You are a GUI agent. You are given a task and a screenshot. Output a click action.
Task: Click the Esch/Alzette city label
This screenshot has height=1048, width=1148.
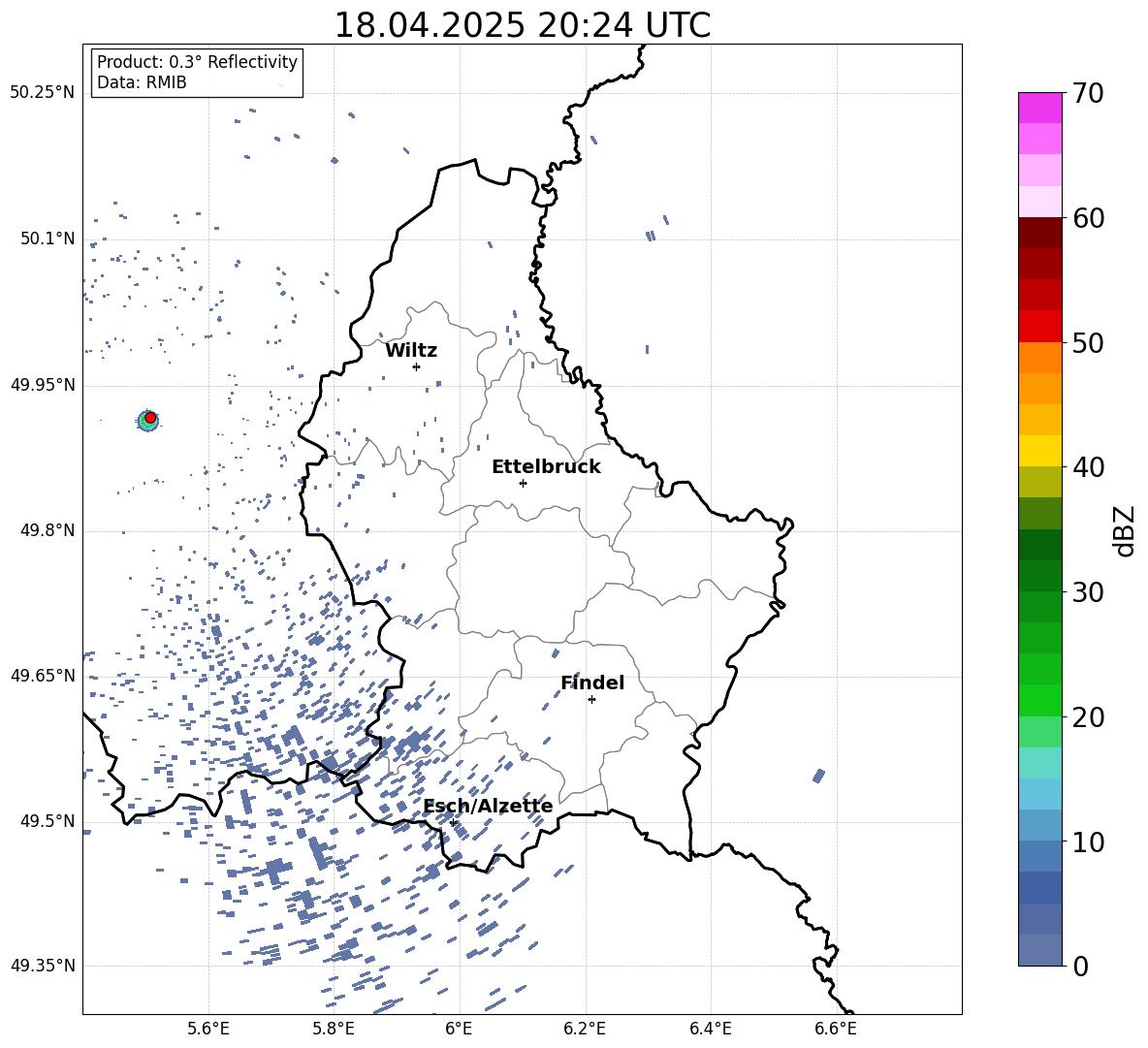point(488,806)
